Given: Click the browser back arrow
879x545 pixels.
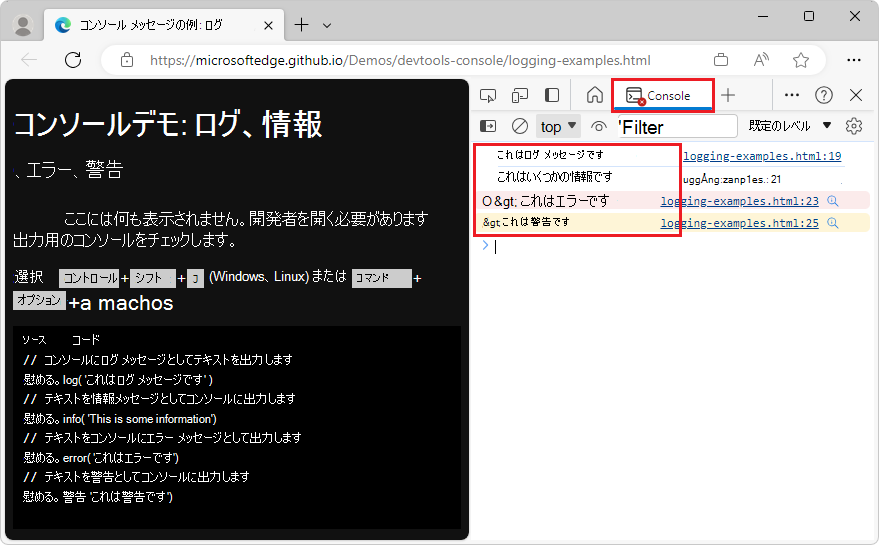Looking at the screenshot, I should point(29,59).
